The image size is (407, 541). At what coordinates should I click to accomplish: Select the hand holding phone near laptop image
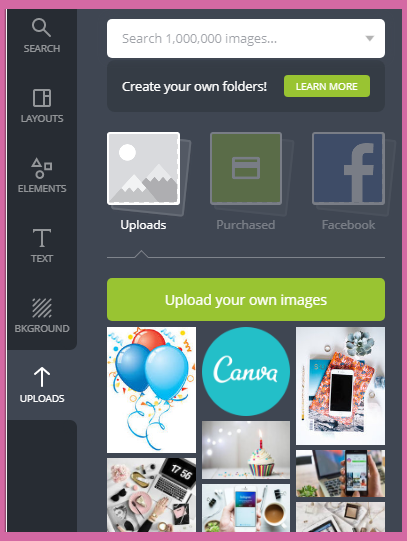[x=340, y=473]
